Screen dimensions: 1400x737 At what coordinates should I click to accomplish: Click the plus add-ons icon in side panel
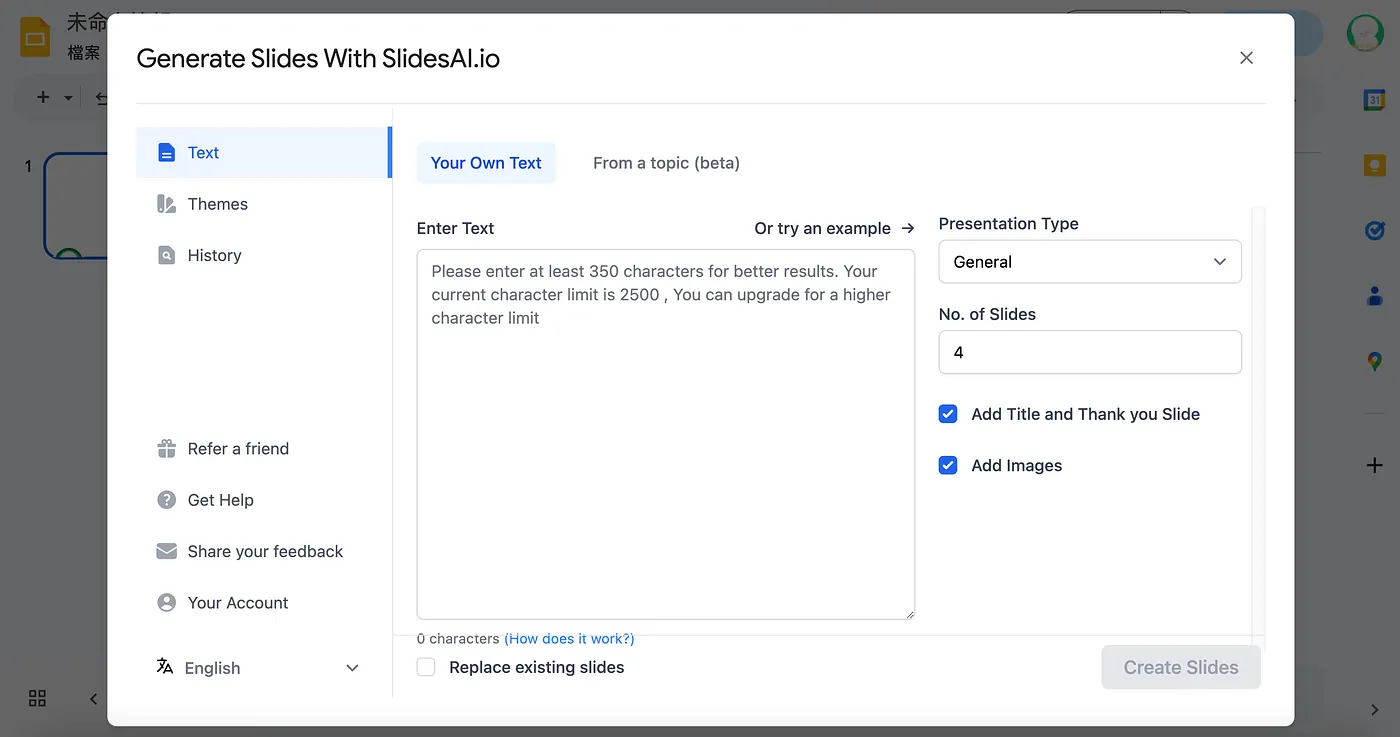(1374, 465)
